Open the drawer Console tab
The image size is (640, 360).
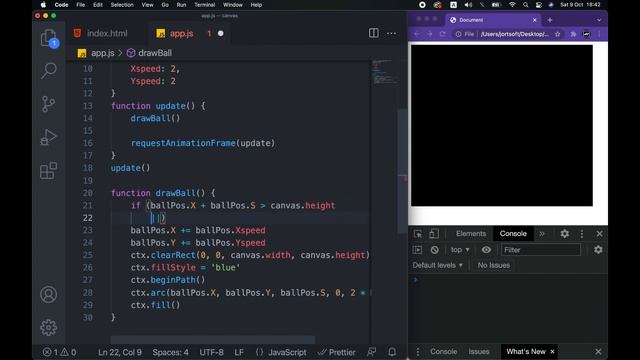point(443,352)
